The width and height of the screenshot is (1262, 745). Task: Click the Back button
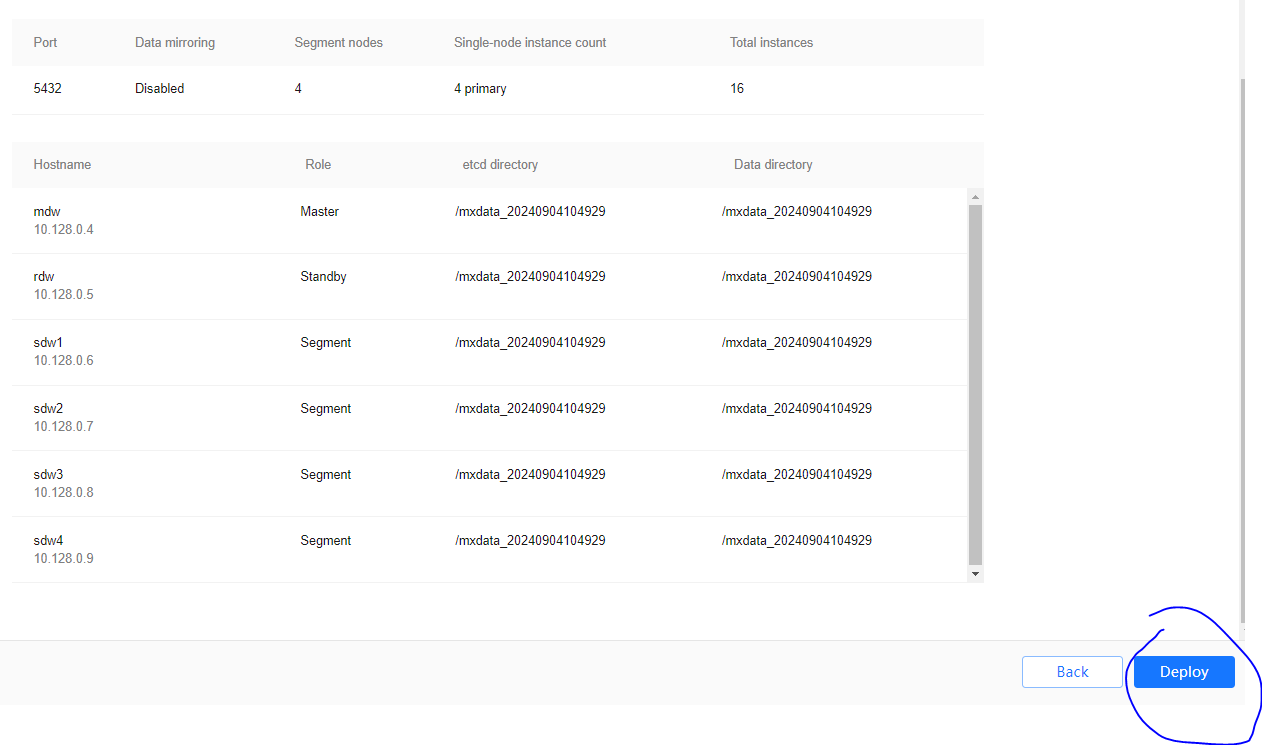[x=1072, y=672]
